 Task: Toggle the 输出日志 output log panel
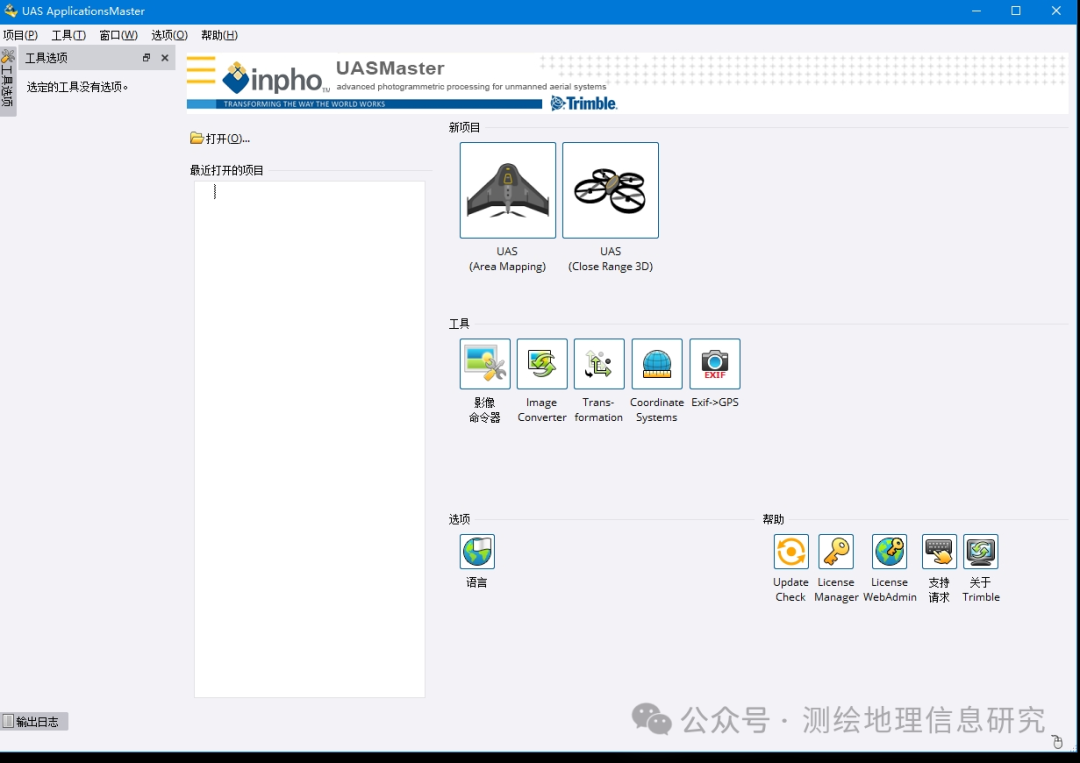pos(34,721)
